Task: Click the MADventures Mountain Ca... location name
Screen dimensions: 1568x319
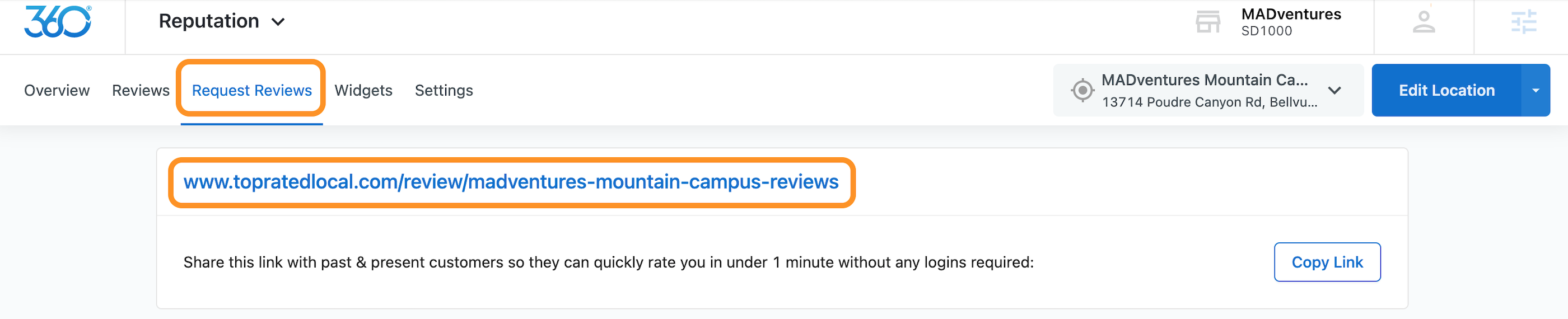Action: pos(1205,79)
